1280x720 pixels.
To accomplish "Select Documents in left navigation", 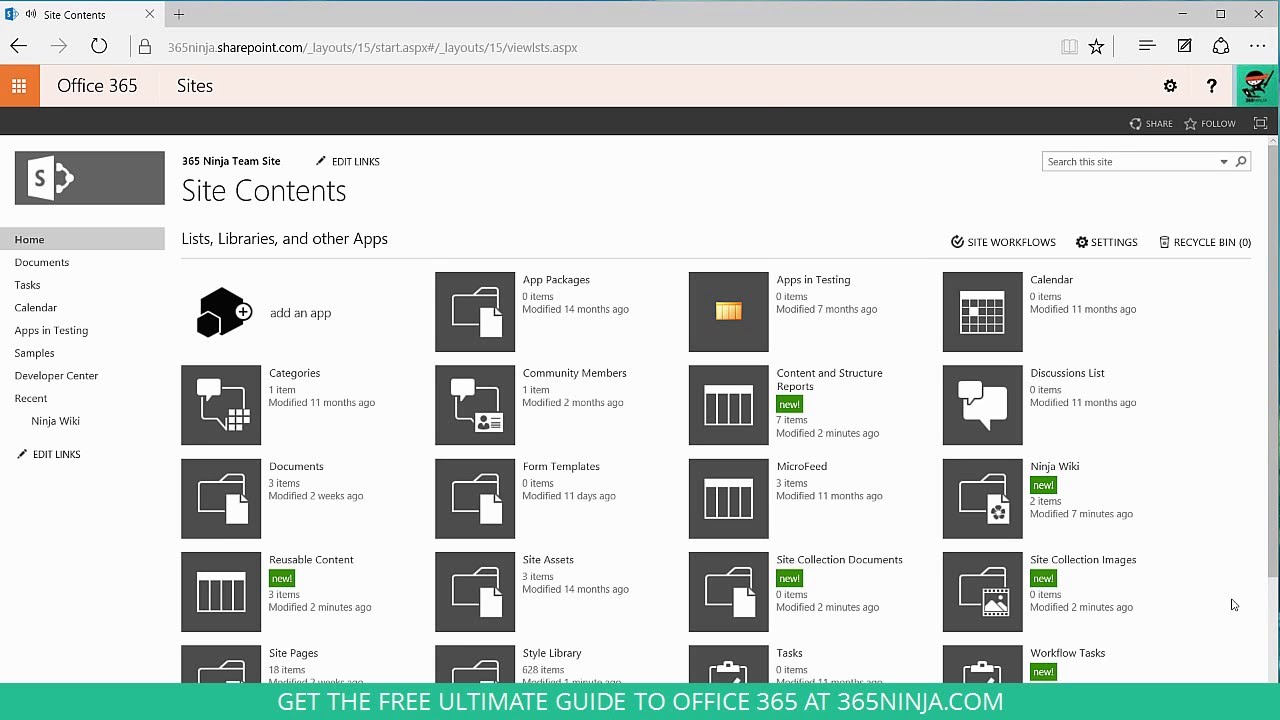I will pos(42,262).
